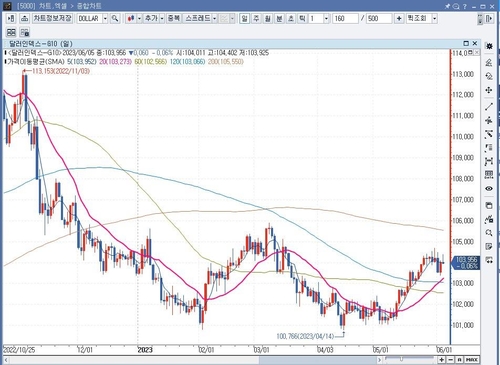Click the erase-all drawings icon
Viewport: 500px width, 365px height.
tap(489, 76)
